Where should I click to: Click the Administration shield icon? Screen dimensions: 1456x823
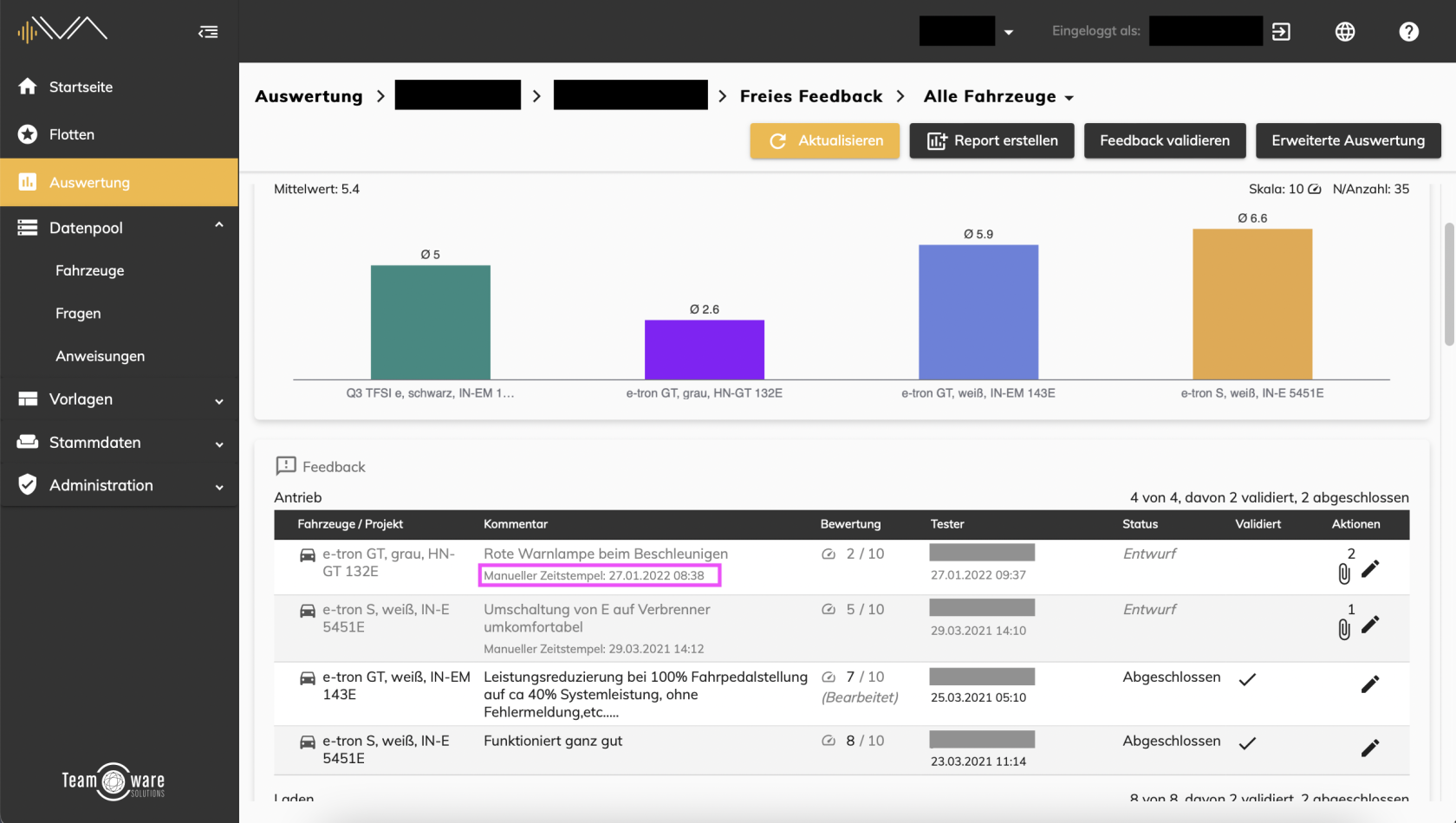(28, 484)
